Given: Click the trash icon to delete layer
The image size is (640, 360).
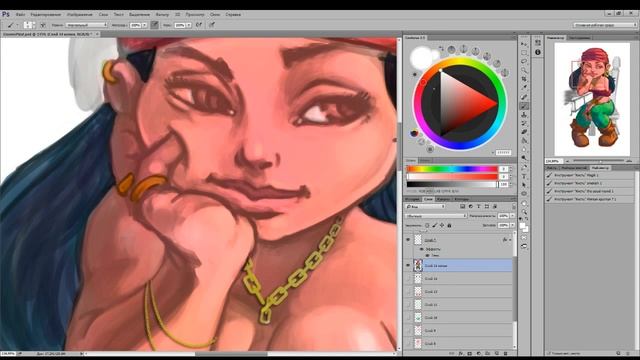Looking at the screenshot, I should pos(506,353).
